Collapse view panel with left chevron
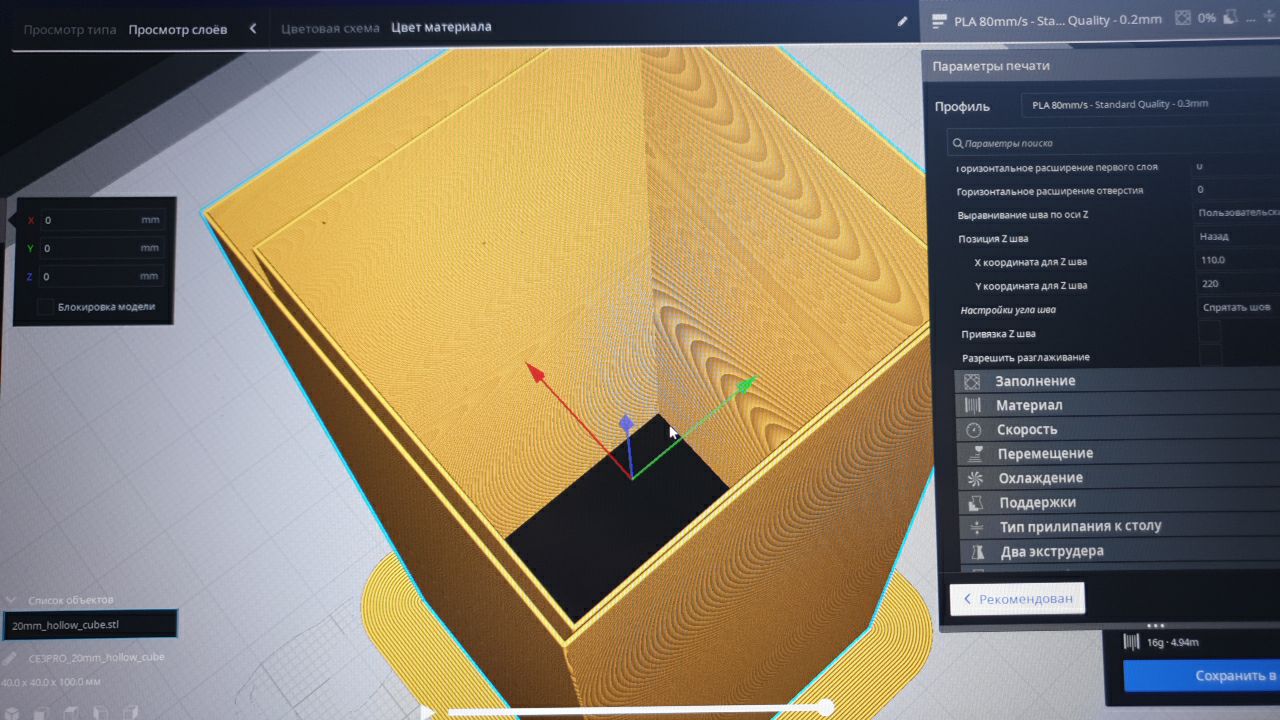 click(253, 29)
